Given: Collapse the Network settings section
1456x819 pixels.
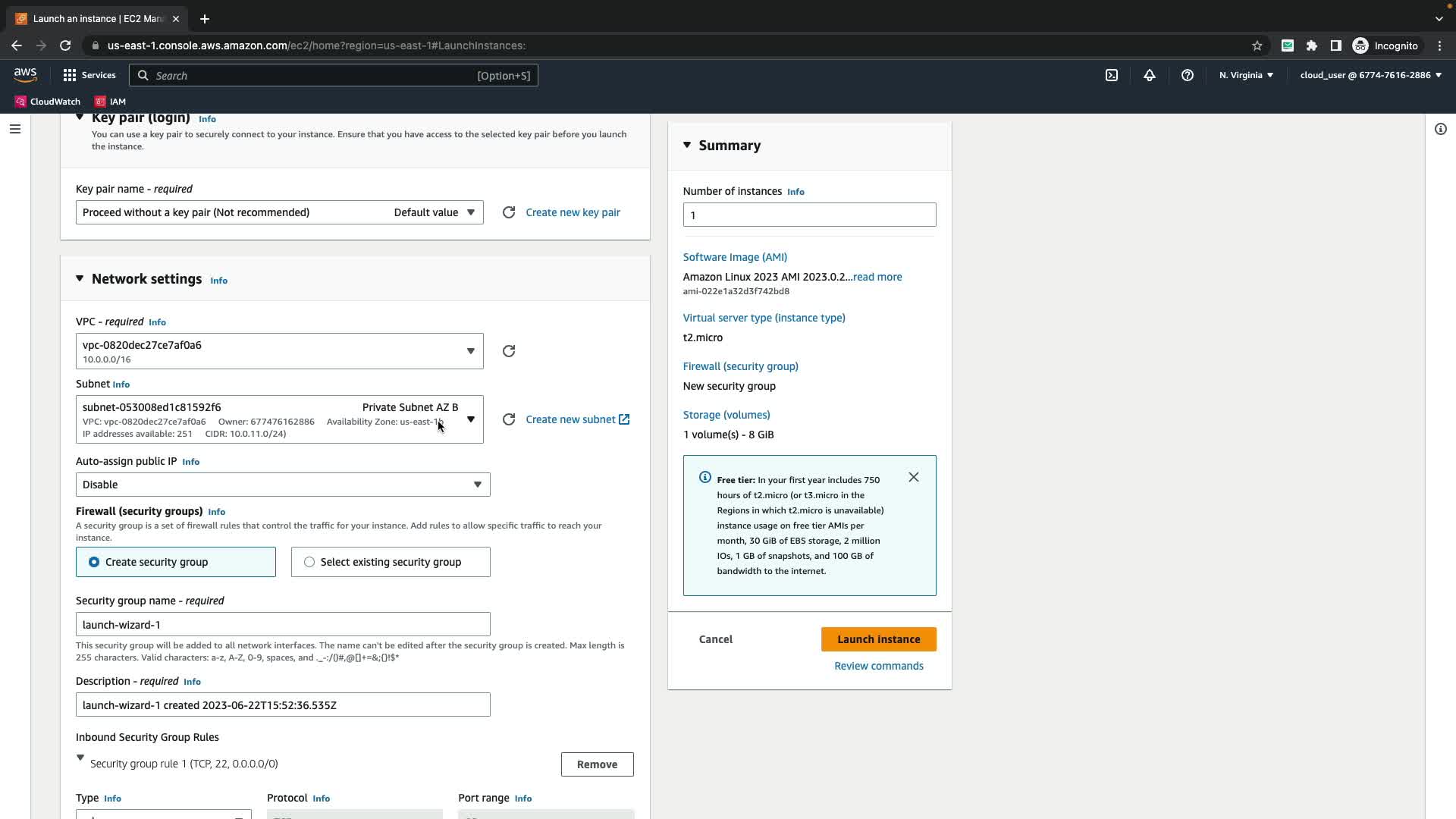Looking at the screenshot, I should click(80, 279).
